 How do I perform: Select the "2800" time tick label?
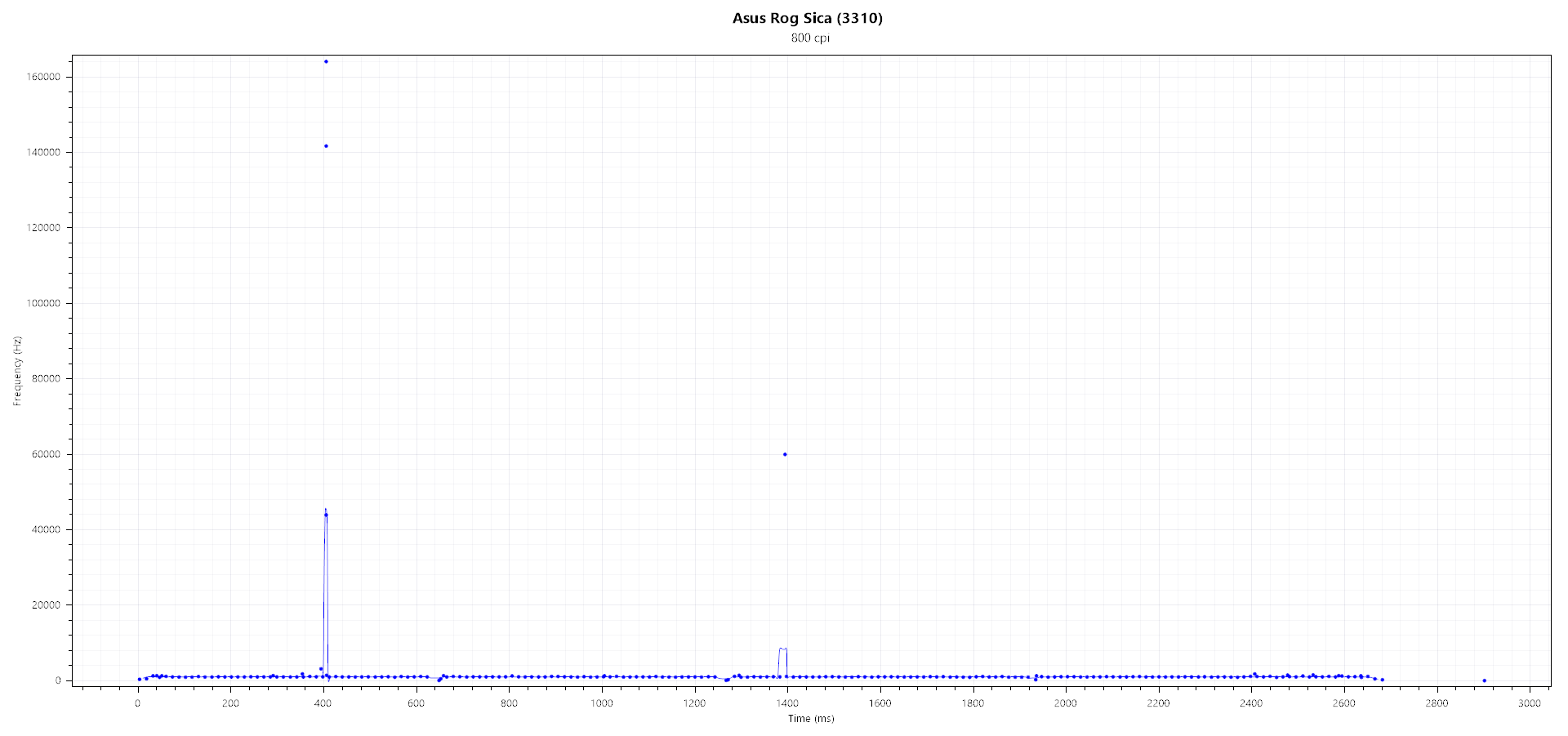click(1437, 703)
